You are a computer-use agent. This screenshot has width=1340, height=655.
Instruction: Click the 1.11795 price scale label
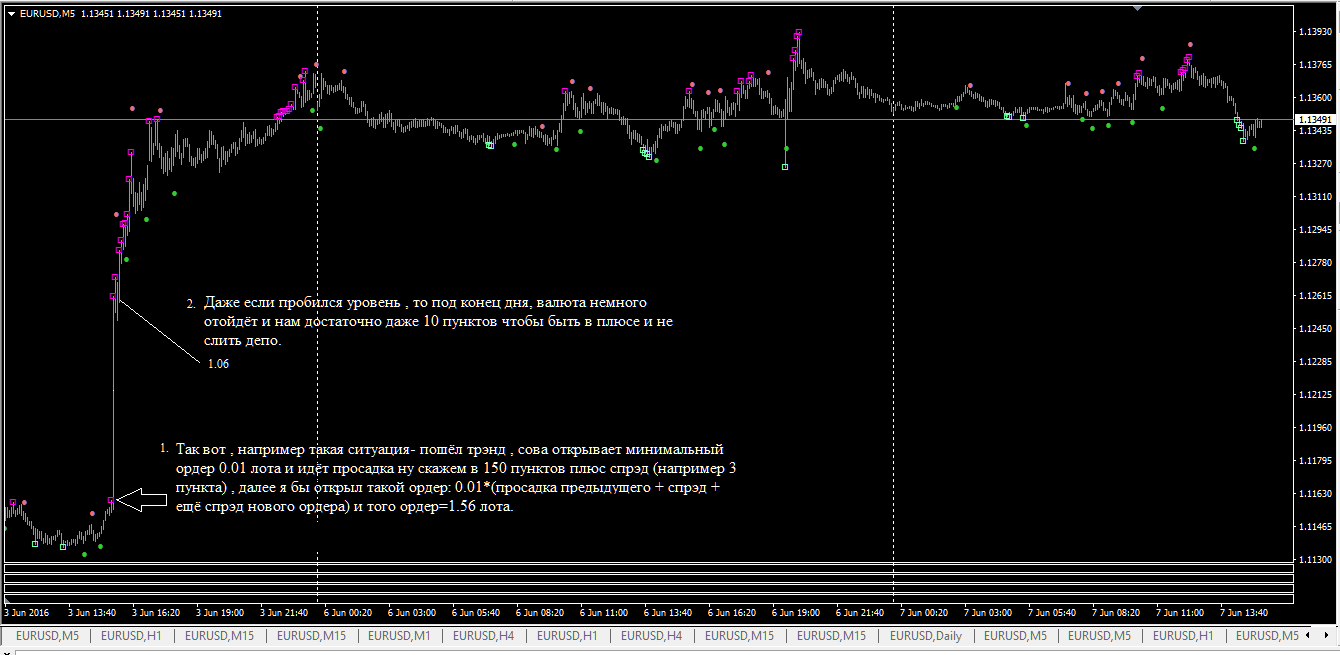click(x=1313, y=461)
